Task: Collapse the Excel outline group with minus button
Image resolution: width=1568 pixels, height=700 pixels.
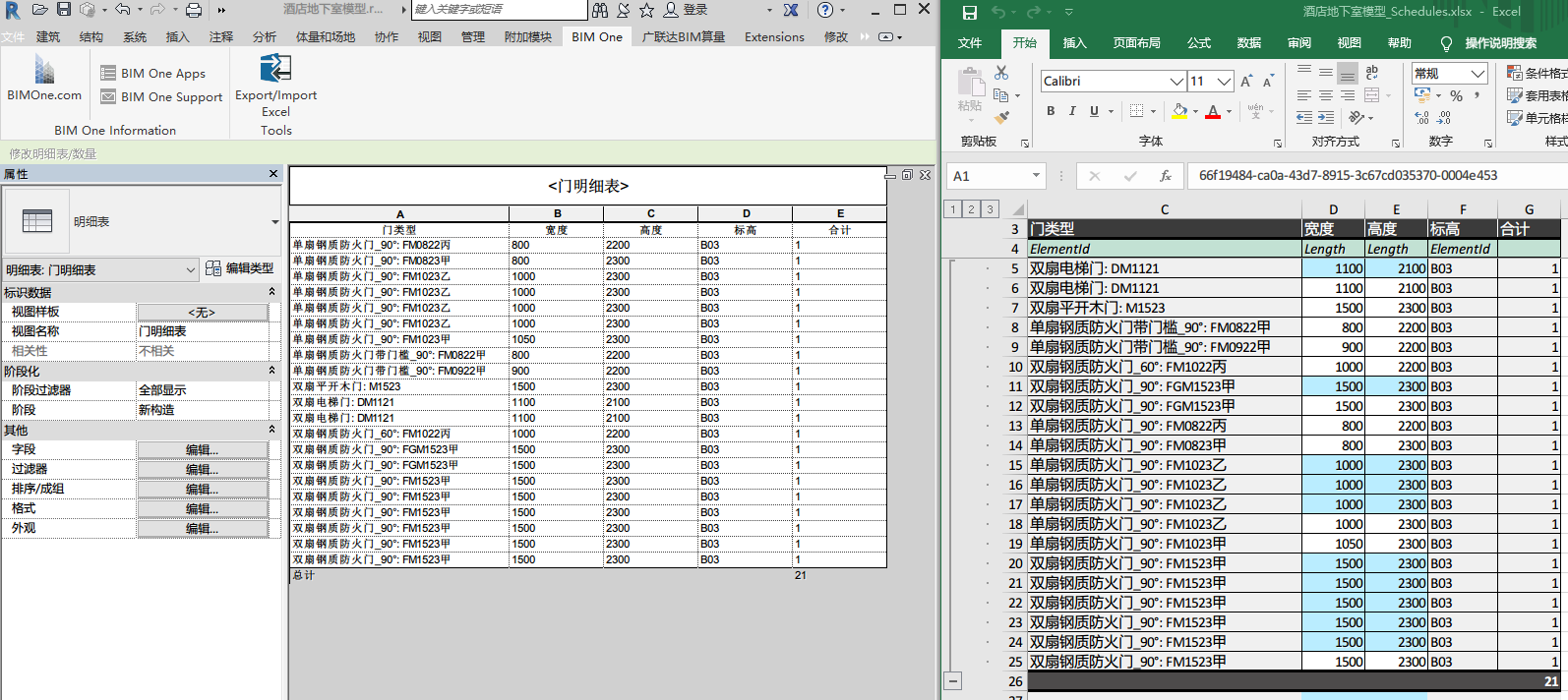Action: click(x=952, y=680)
